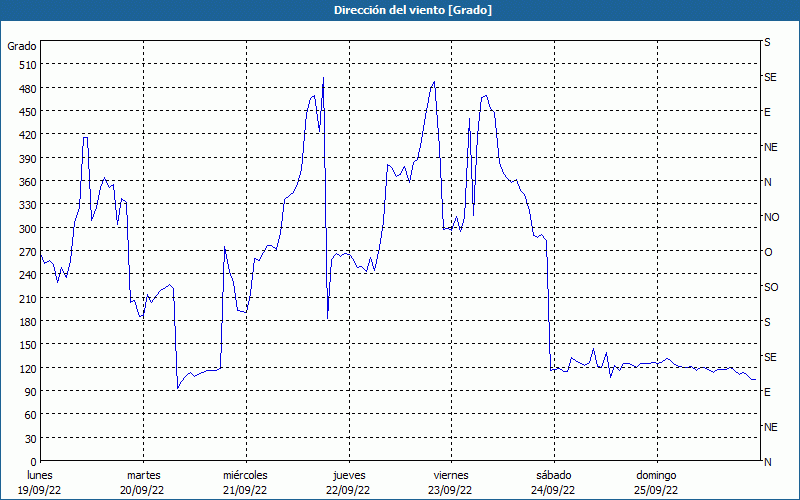Click the '180' degree label

click(x=28, y=322)
